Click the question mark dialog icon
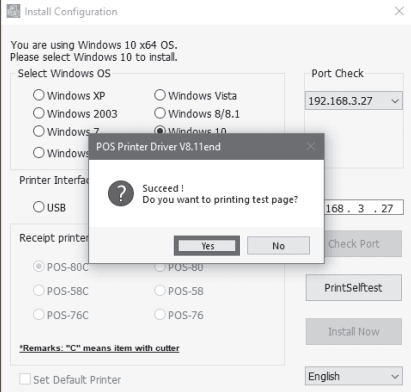 click(x=121, y=193)
